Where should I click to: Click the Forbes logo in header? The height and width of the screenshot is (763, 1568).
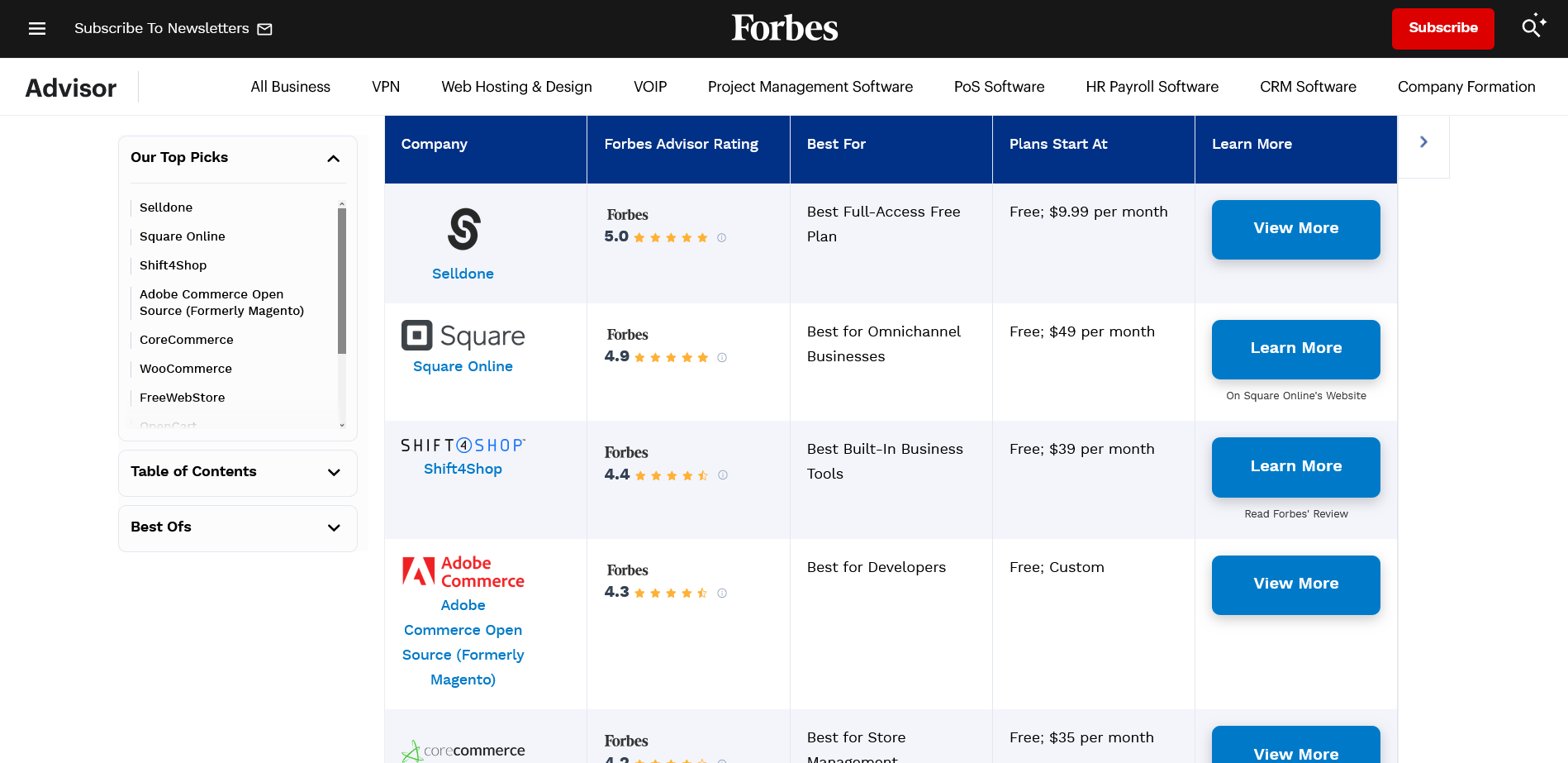(x=785, y=28)
